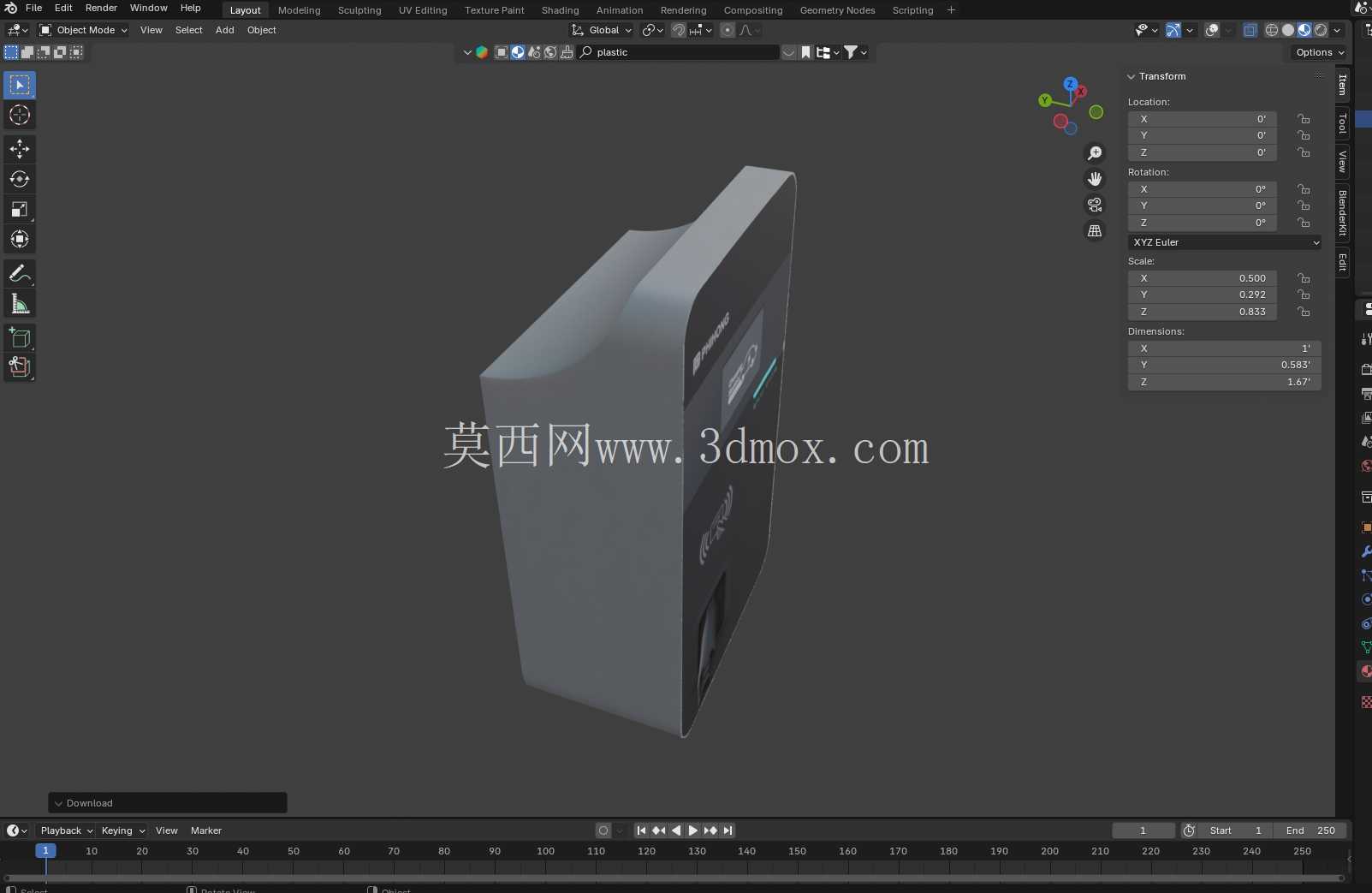This screenshot has width=1372, height=893.
Task: Open the Keying dropdown in the timeline
Action: (x=122, y=830)
